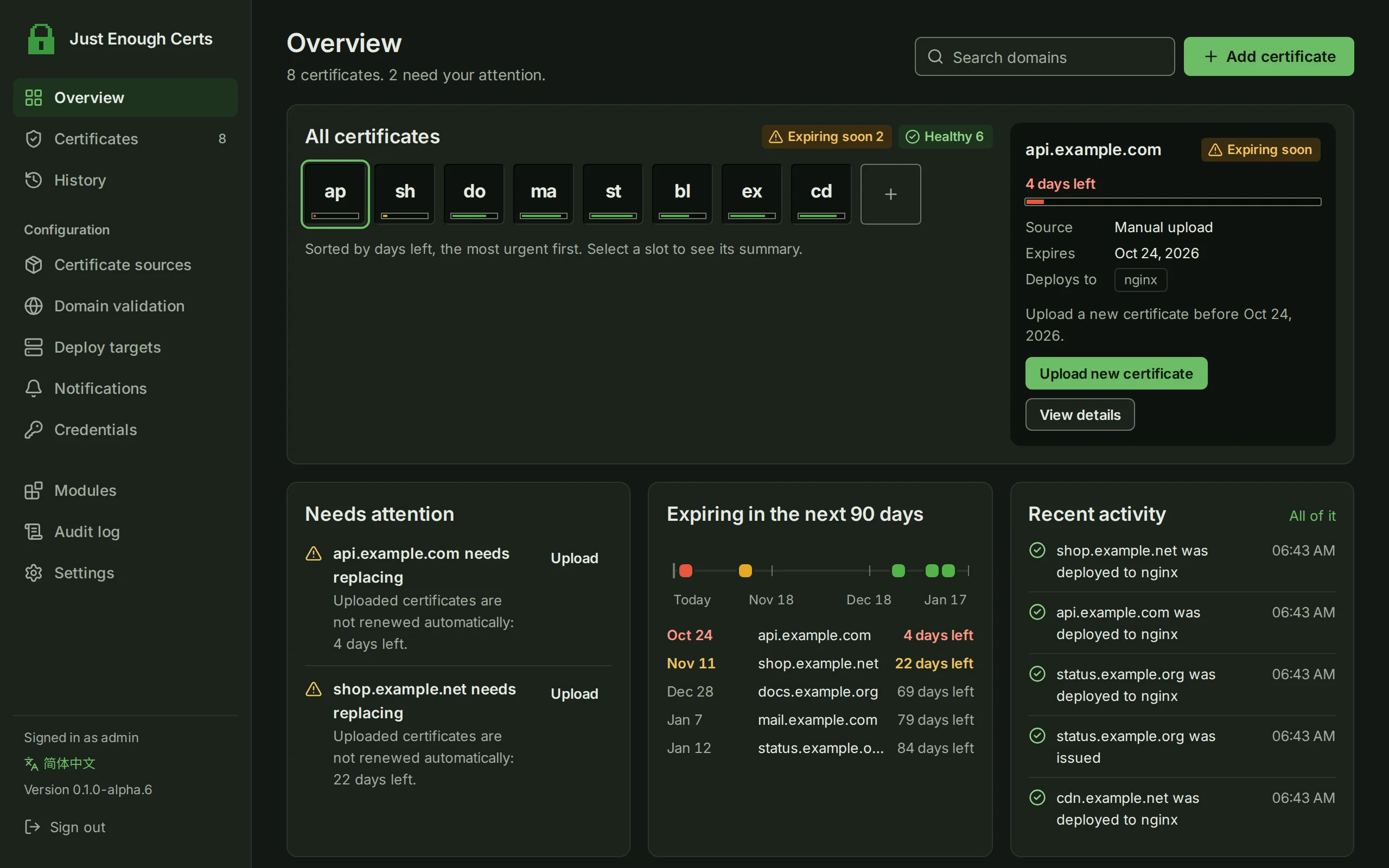1389x868 pixels.
Task: Click the red timeline marker near Today
Action: click(685, 571)
